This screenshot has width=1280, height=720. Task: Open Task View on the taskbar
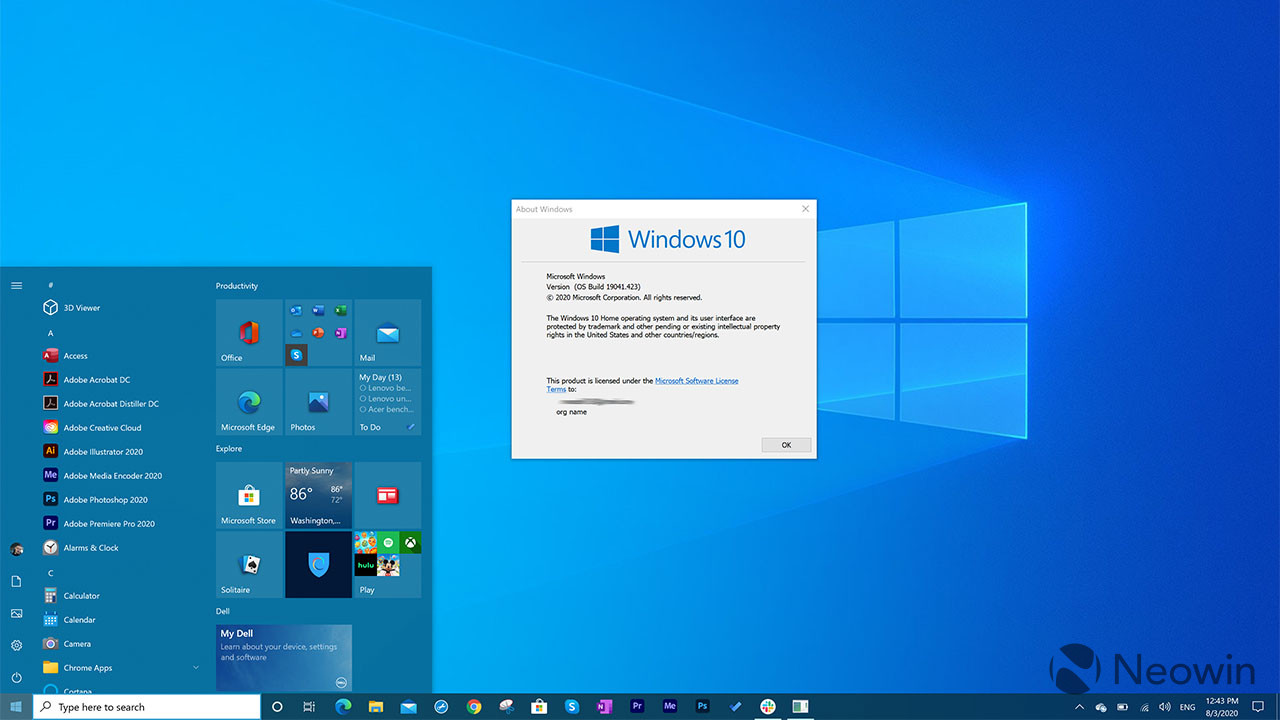pyautogui.click(x=309, y=707)
